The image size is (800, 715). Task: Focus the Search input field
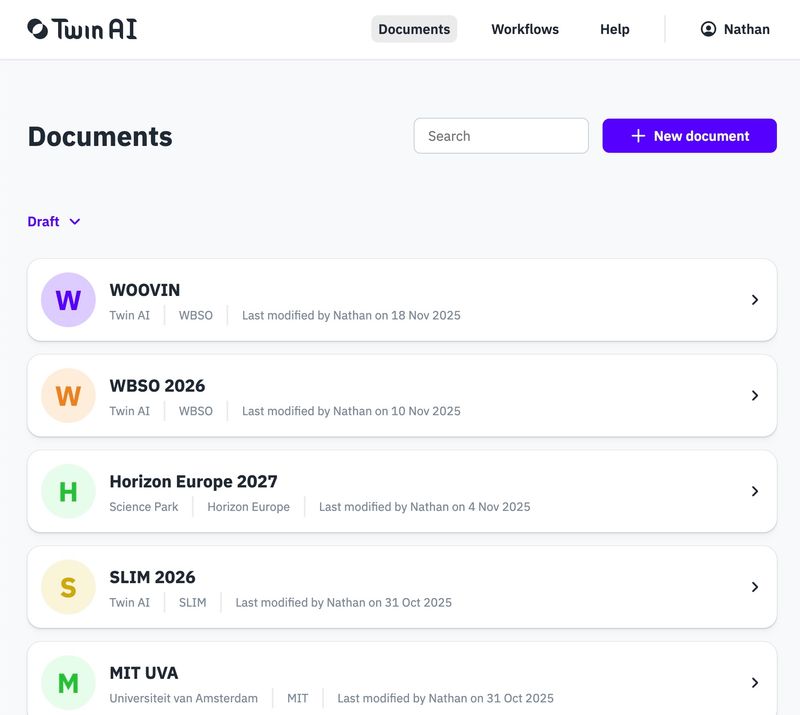pyautogui.click(x=501, y=136)
